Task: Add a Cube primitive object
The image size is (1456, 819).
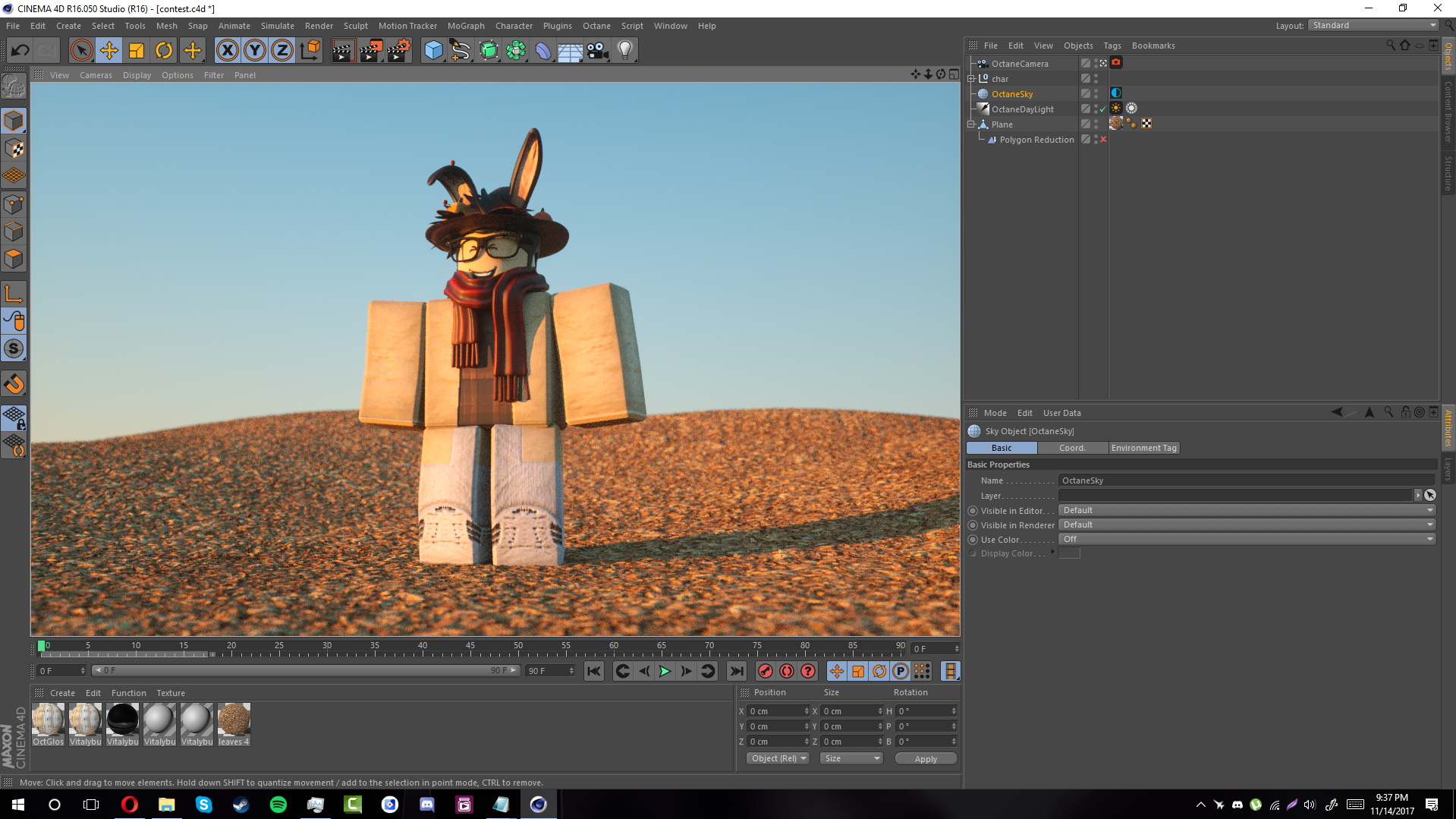Action: pos(433,51)
